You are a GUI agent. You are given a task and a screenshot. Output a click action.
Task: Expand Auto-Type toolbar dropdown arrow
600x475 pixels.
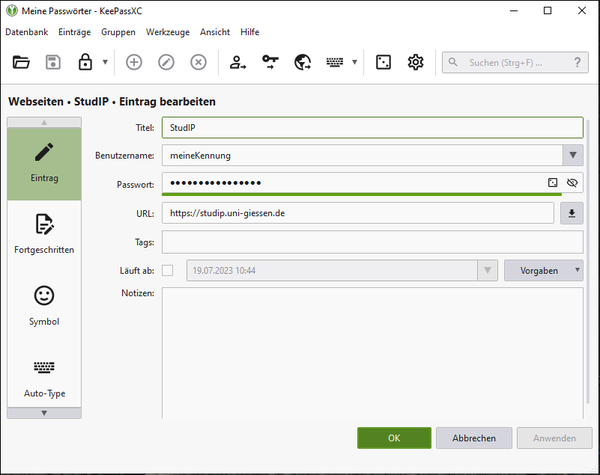tap(355, 62)
